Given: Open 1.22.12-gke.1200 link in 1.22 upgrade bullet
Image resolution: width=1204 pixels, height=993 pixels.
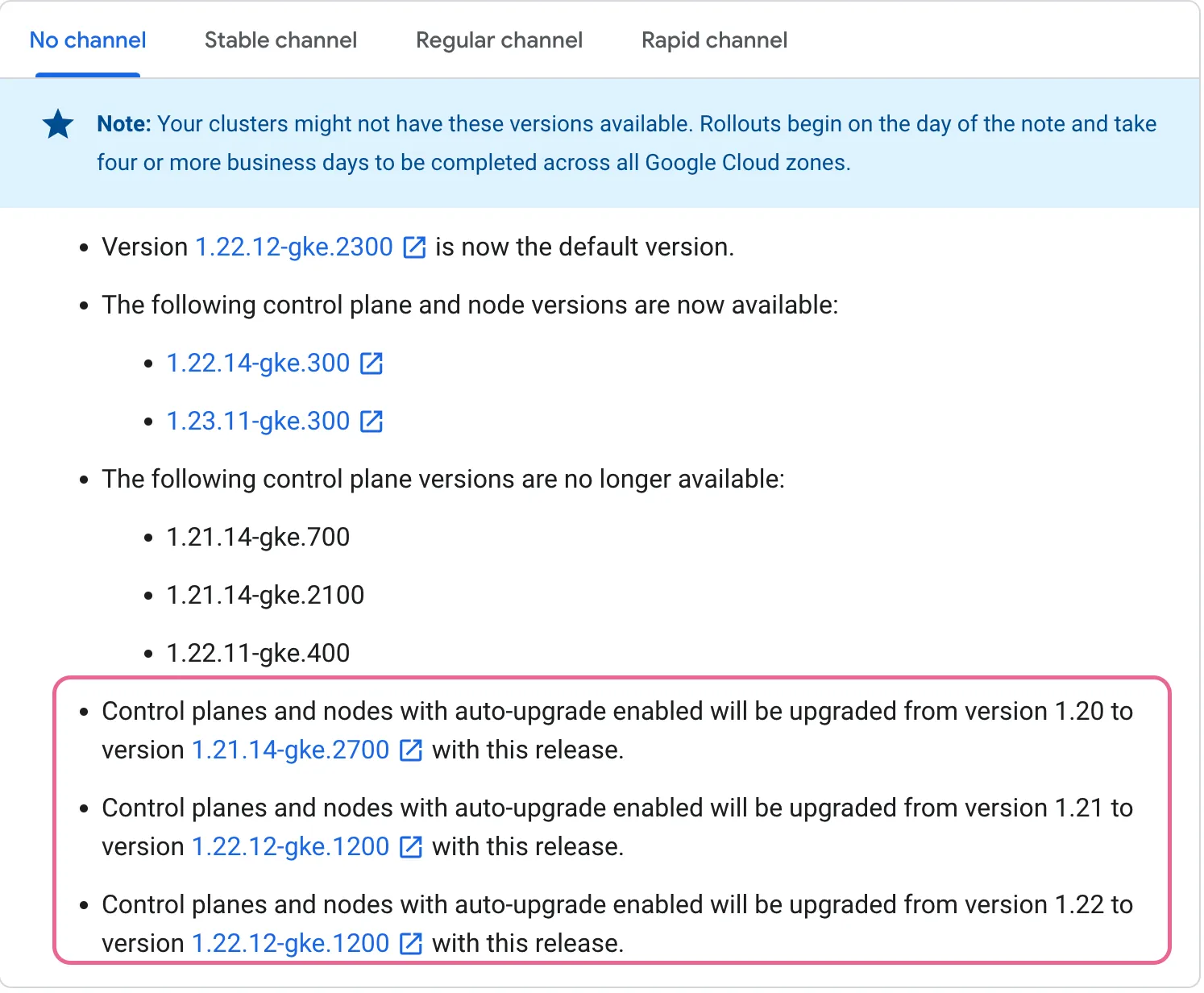Looking at the screenshot, I should click(x=290, y=944).
